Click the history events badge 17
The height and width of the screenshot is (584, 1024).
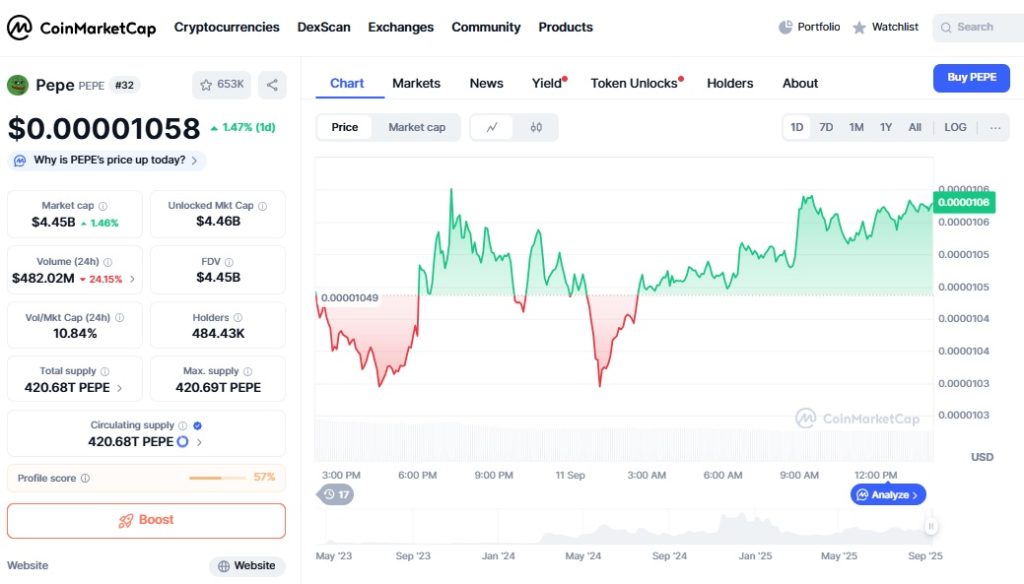click(x=336, y=495)
